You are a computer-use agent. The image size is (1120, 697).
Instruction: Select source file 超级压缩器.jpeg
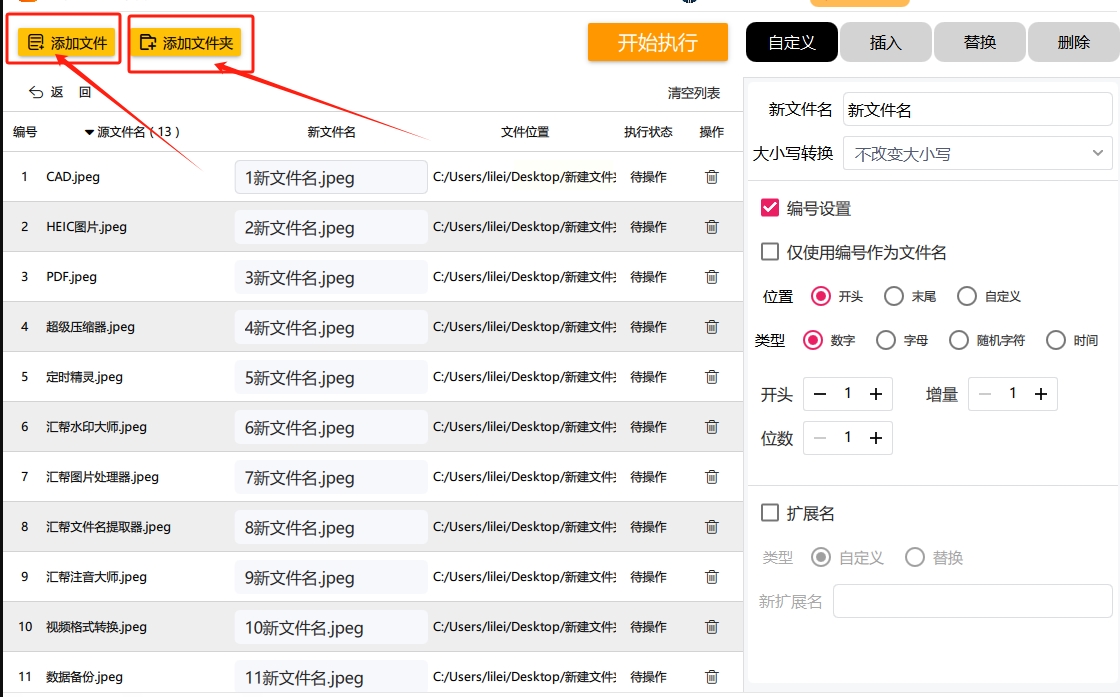pos(90,327)
